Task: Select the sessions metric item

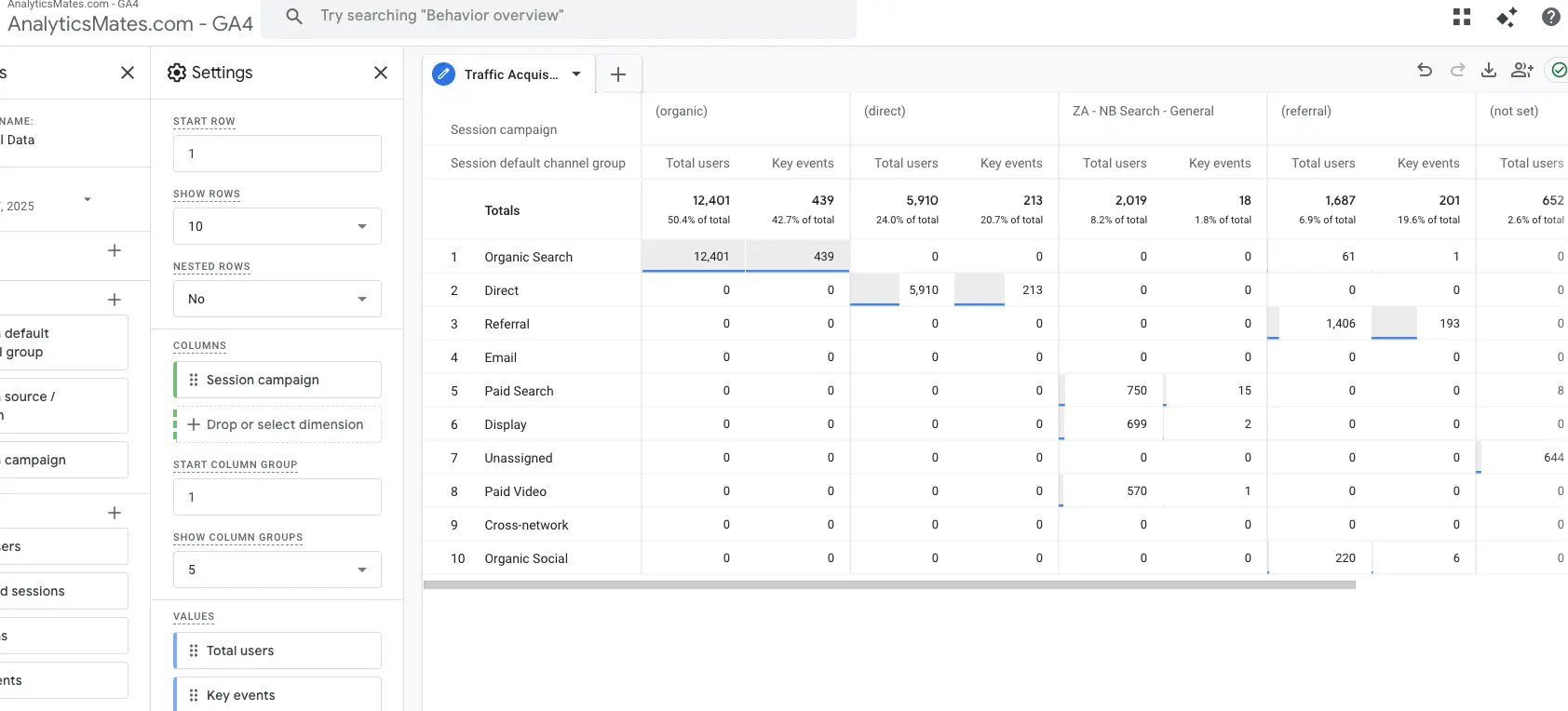Action: point(63,591)
